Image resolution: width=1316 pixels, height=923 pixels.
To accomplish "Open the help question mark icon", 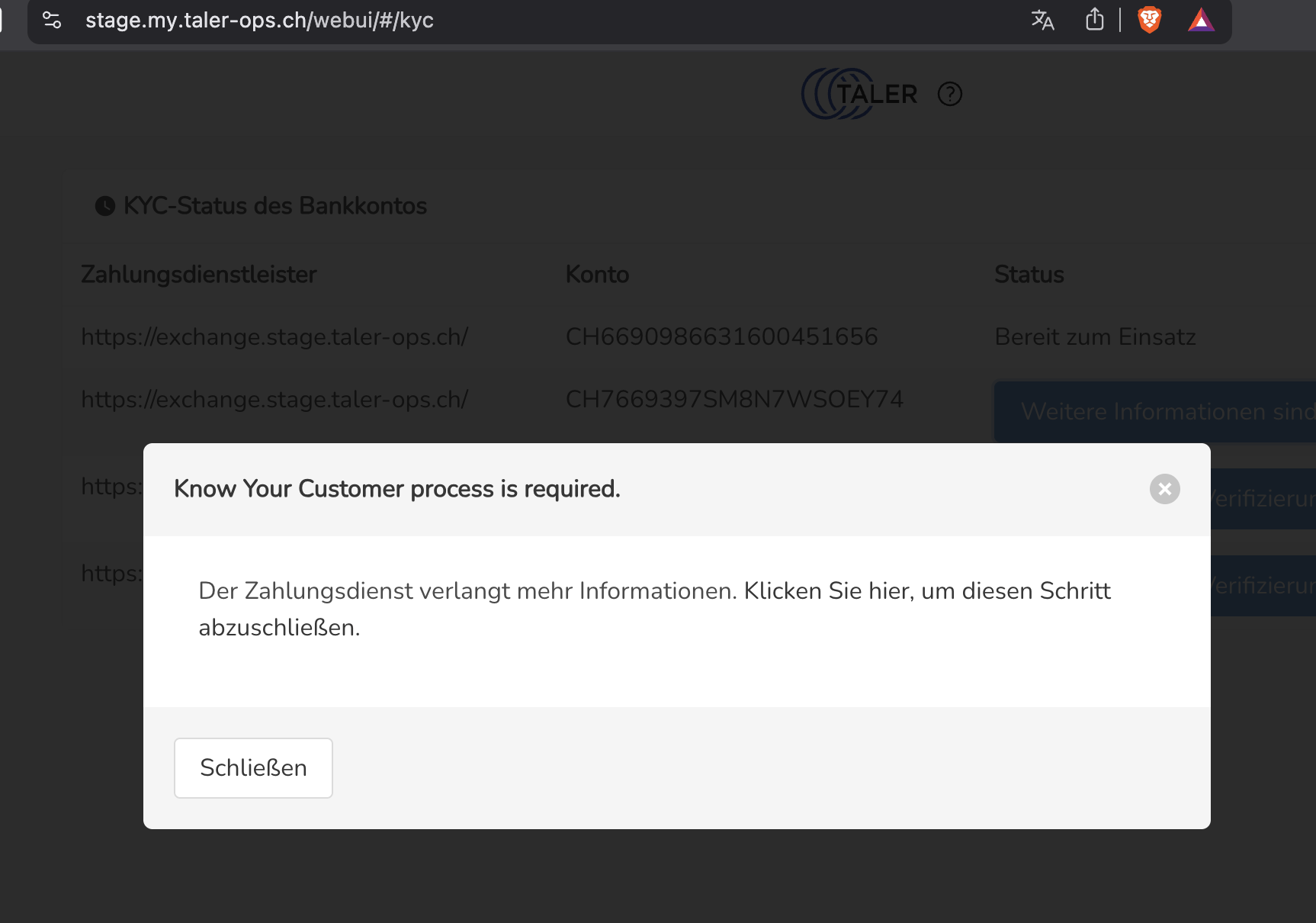I will (949, 94).
